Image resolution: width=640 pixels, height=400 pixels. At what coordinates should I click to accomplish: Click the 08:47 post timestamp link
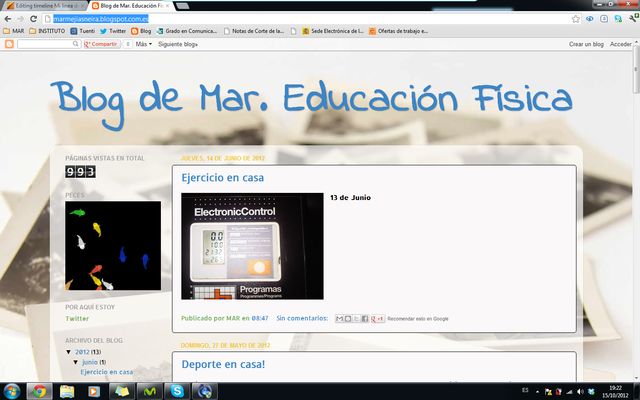260,318
